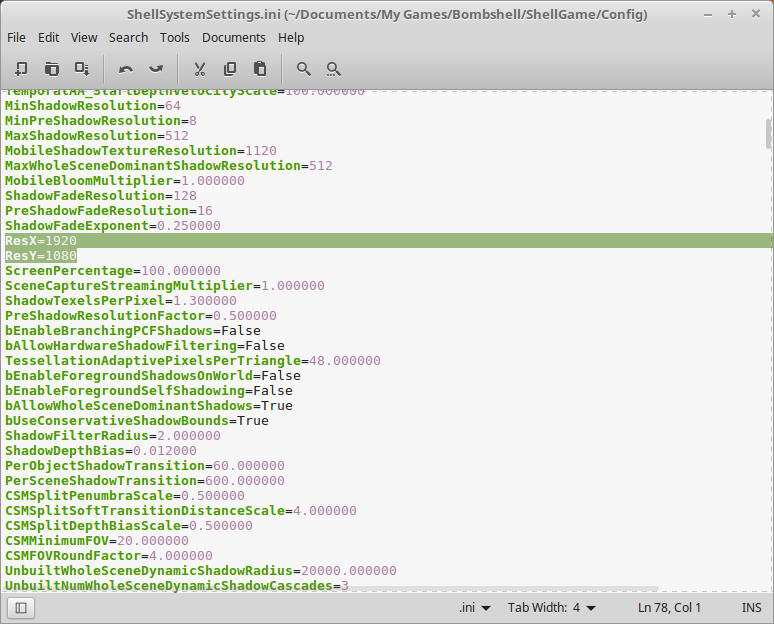Click the UnbuiltWholeSceneDynamicShadowRadius line
The width and height of the screenshot is (774, 624).
[200, 571]
